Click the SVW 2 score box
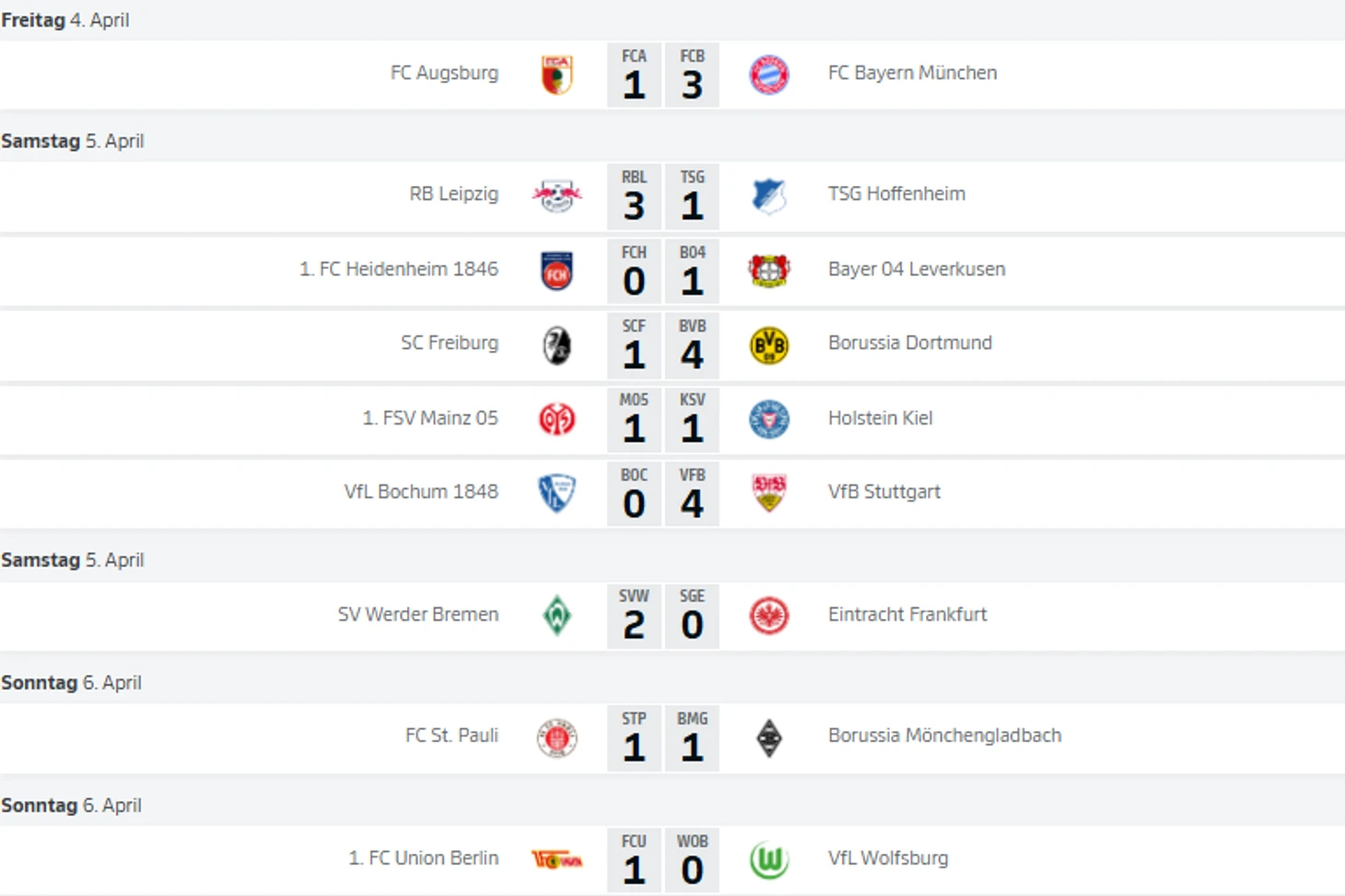 [634, 616]
